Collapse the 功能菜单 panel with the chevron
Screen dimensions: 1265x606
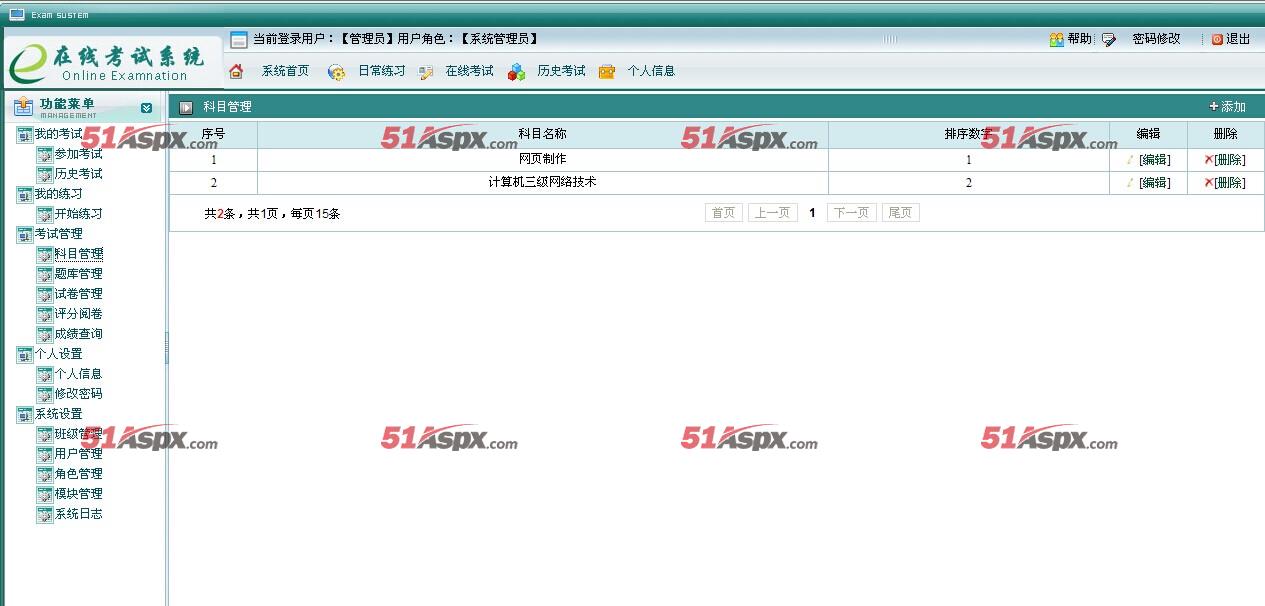pyautogui.click(x=147, y=108)
